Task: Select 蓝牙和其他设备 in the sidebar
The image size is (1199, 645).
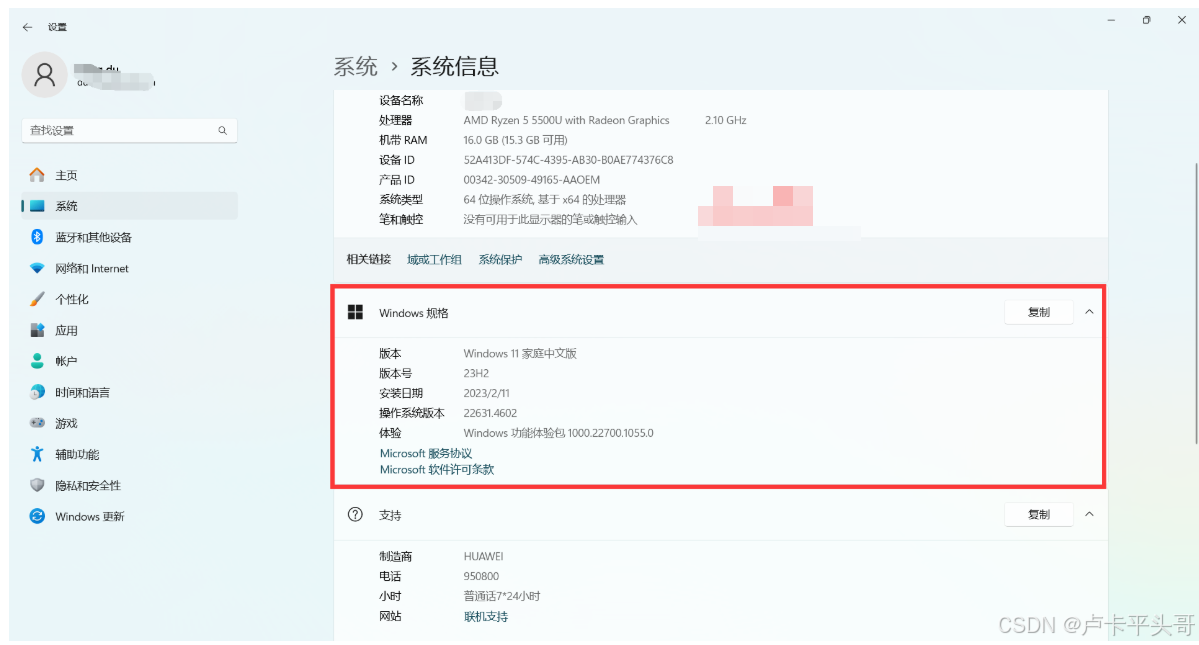Action: (129, 237)
